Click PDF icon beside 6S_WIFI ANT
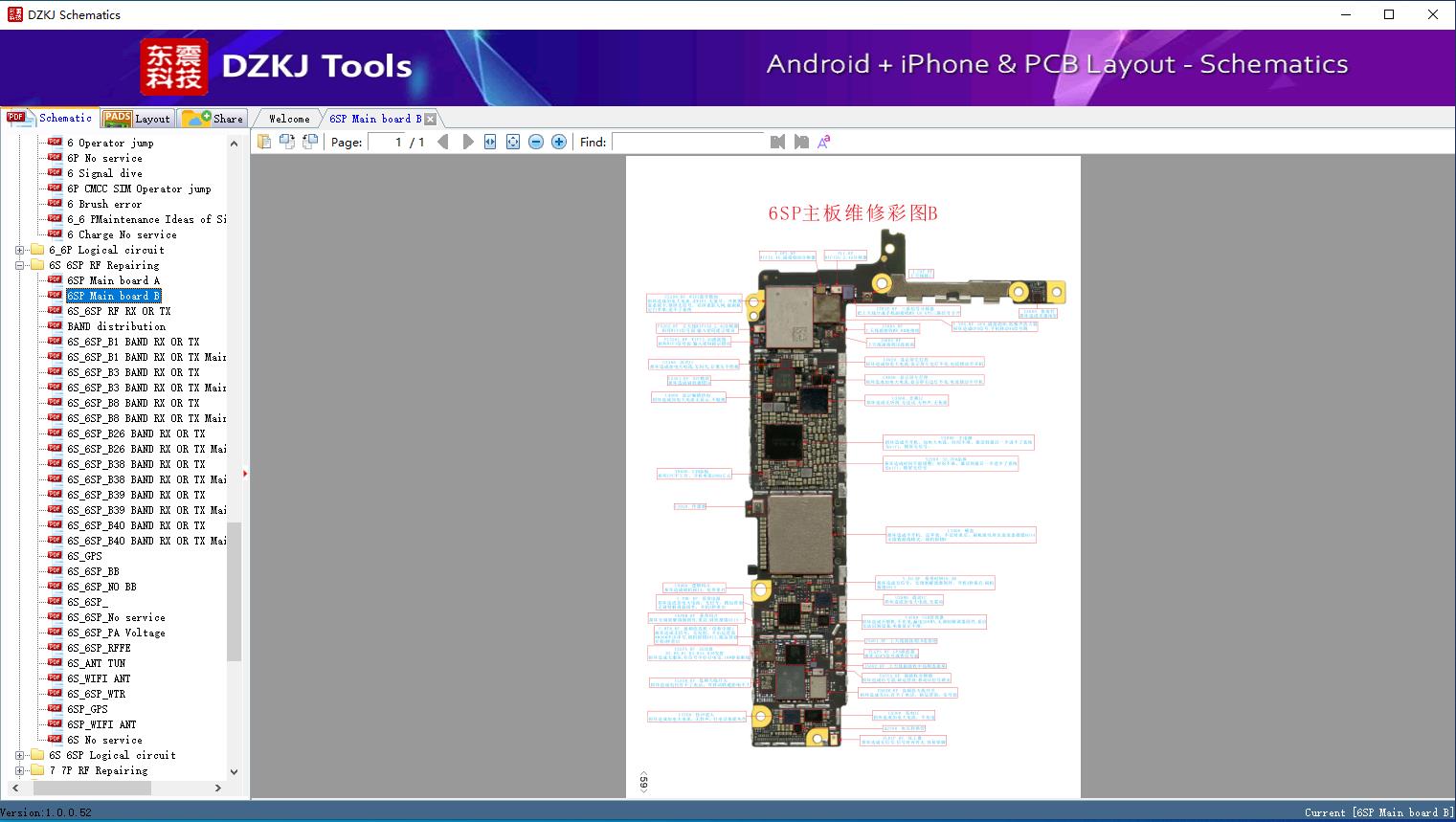Image resolution: width=1456 pixels, height=822 pixels. (55, 678)
